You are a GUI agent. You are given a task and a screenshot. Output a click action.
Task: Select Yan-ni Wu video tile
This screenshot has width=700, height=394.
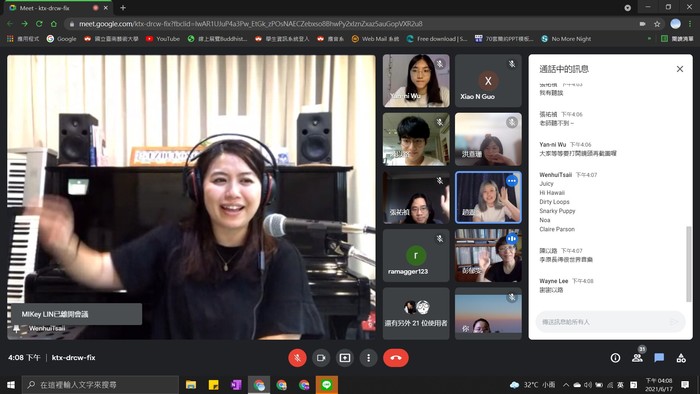[x=416, y=81]
